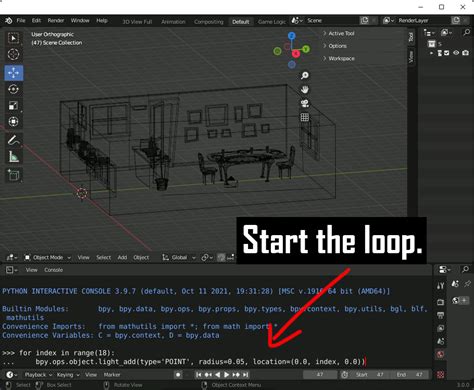Screen dimensions: 474x390
Task: Expand the Options panel
Action: 335,46
